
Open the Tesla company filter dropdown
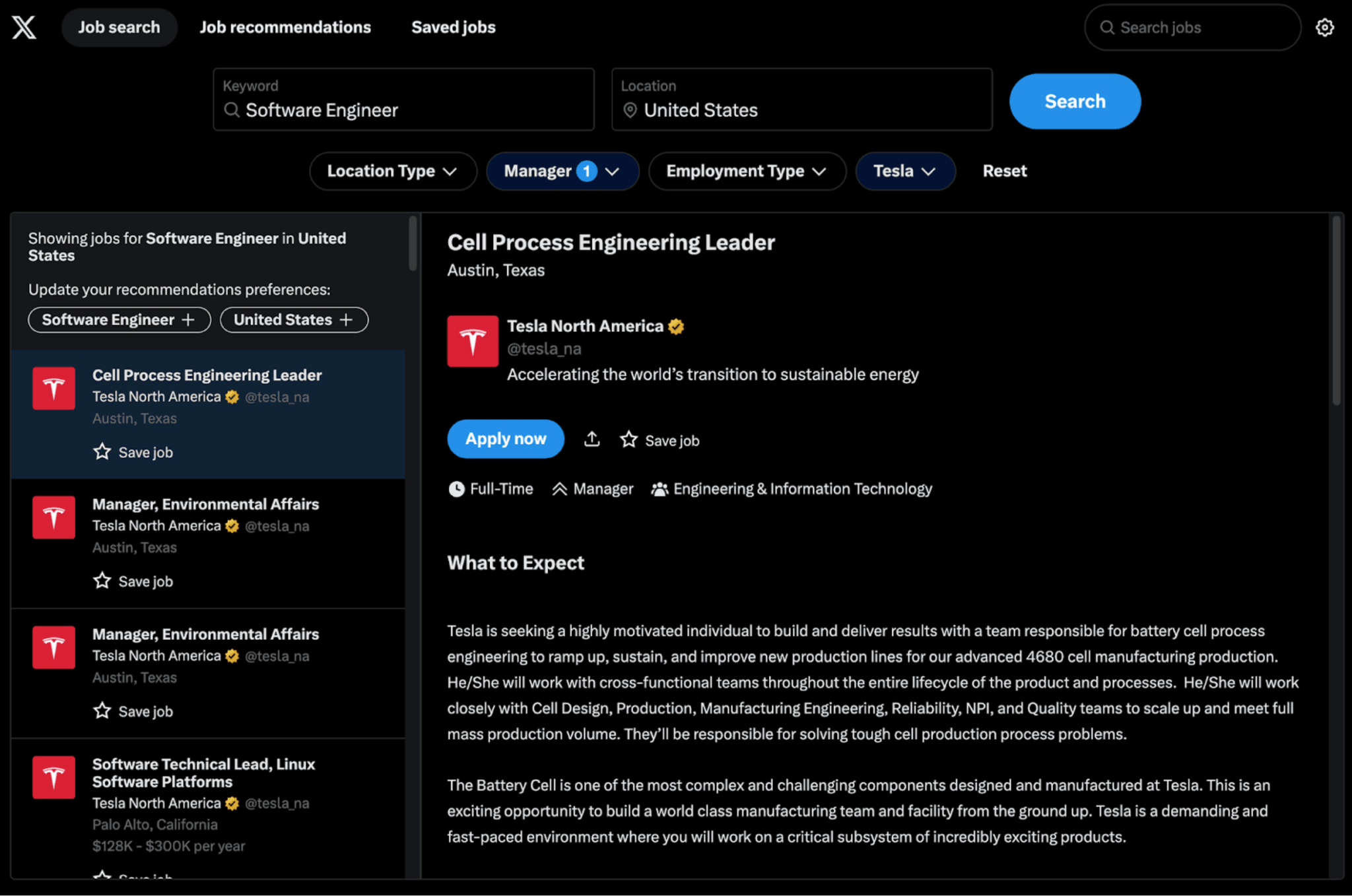tap(905, 171)
